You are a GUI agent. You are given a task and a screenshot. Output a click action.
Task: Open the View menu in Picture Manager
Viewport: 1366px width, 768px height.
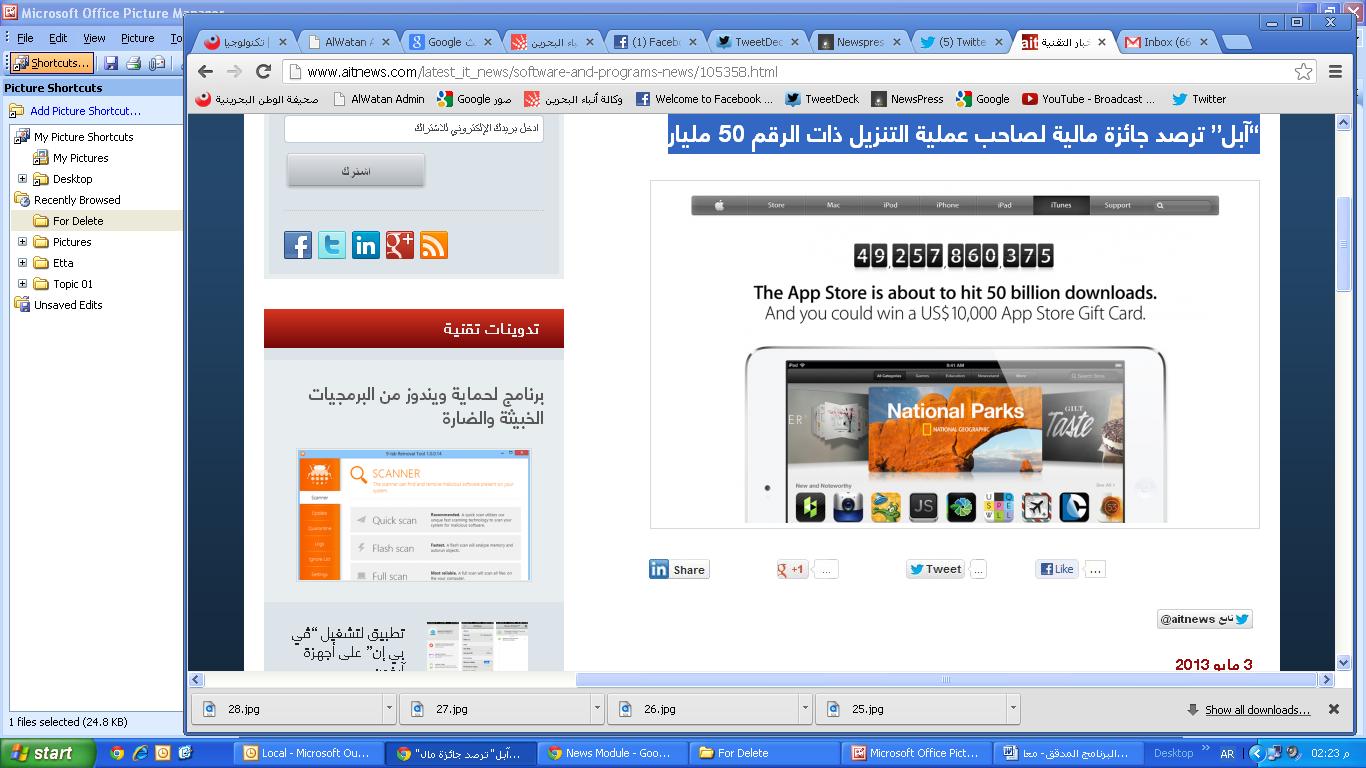(94, 38)
